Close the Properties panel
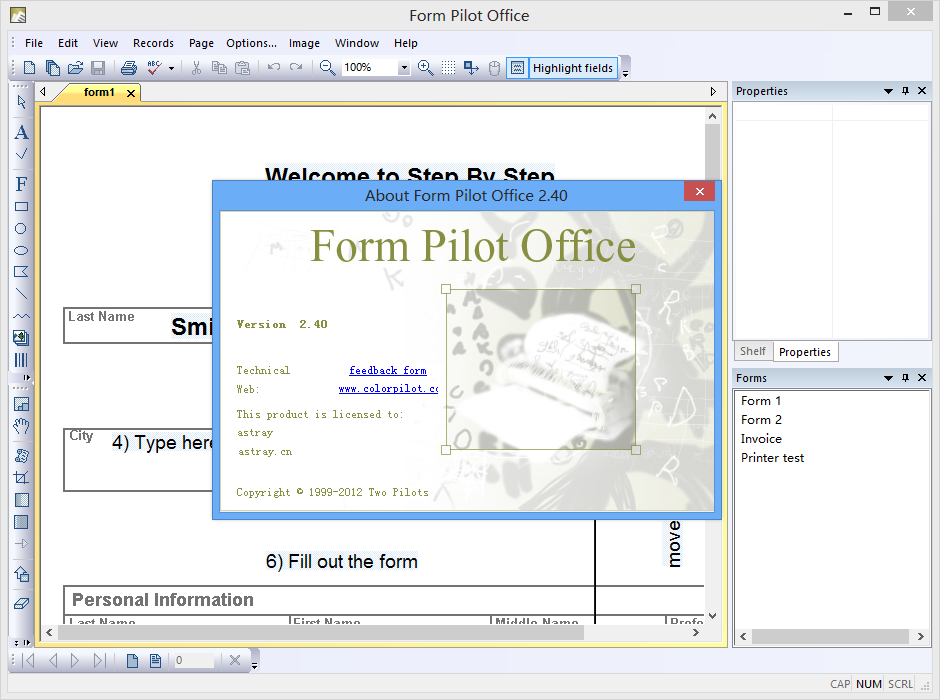 [922, 91]
